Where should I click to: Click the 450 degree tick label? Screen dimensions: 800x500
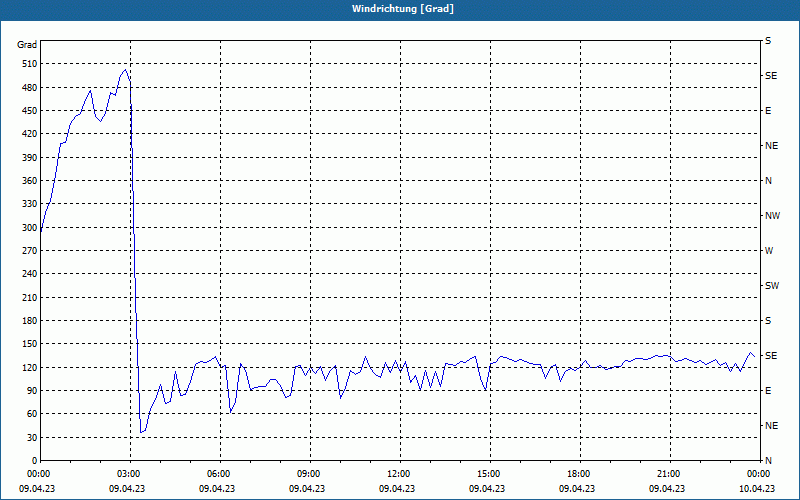tap(30, 111)
